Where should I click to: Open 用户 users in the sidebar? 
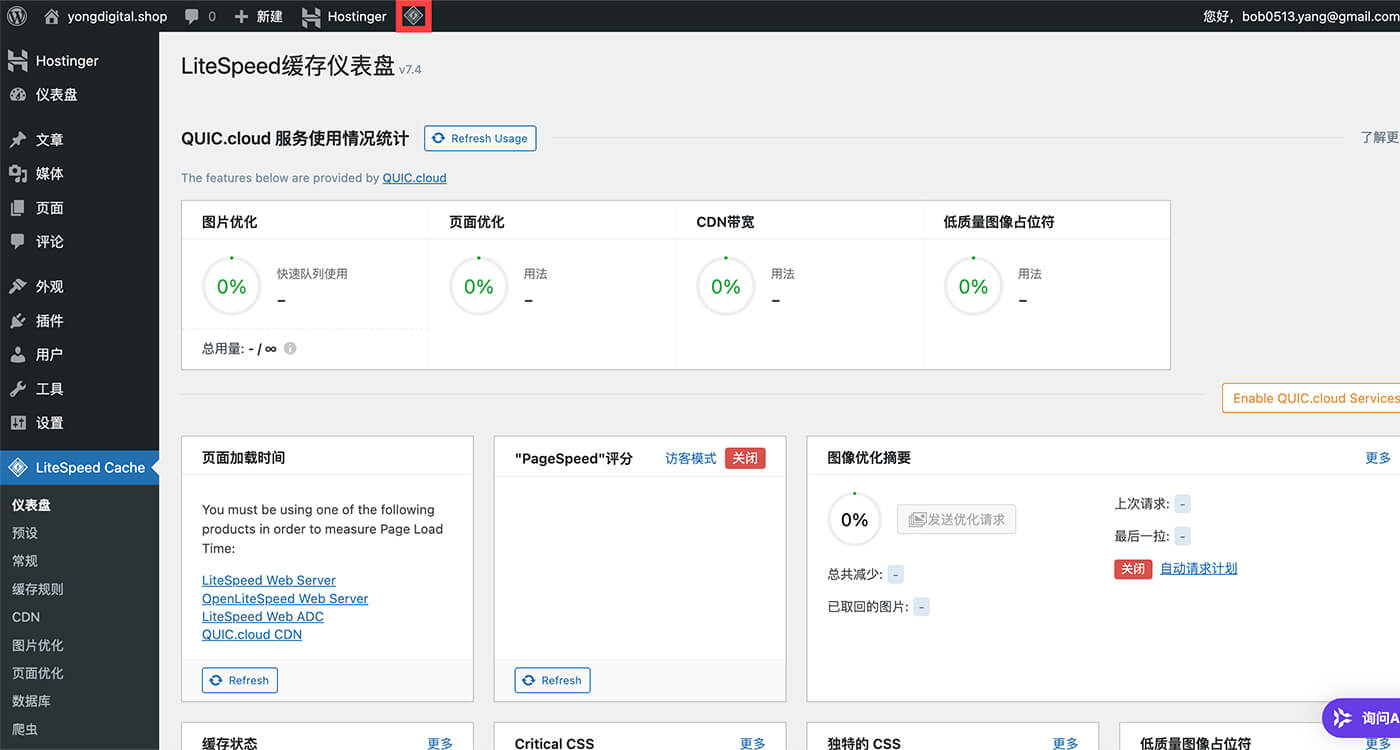click(x=79, y=355)
